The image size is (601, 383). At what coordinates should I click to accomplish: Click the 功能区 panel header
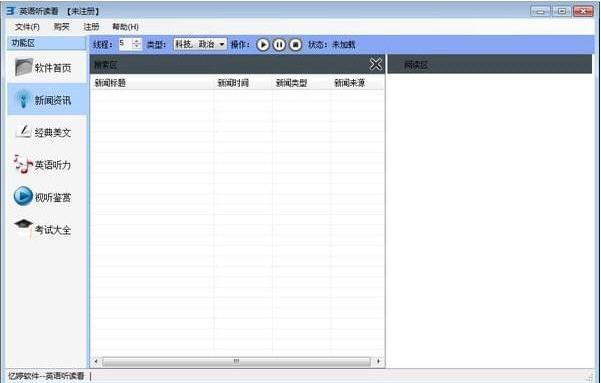47,43
